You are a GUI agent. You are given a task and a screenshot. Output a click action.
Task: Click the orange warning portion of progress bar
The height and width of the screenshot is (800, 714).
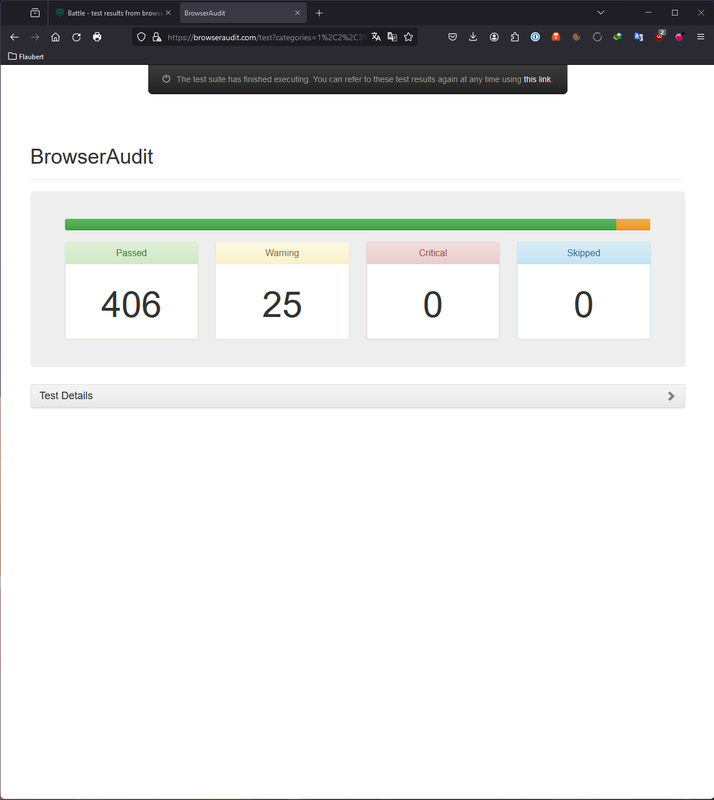pyautogui.click(x=633, y=224)
